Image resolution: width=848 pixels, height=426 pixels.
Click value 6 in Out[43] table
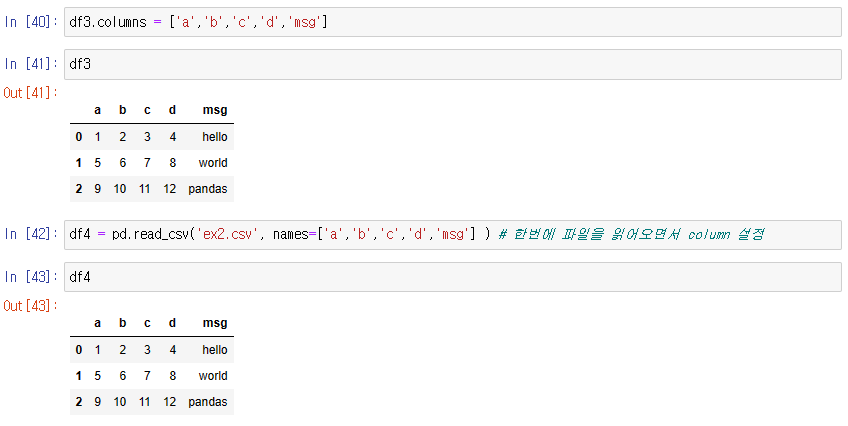pyautogui.click(x=123, y=376)
